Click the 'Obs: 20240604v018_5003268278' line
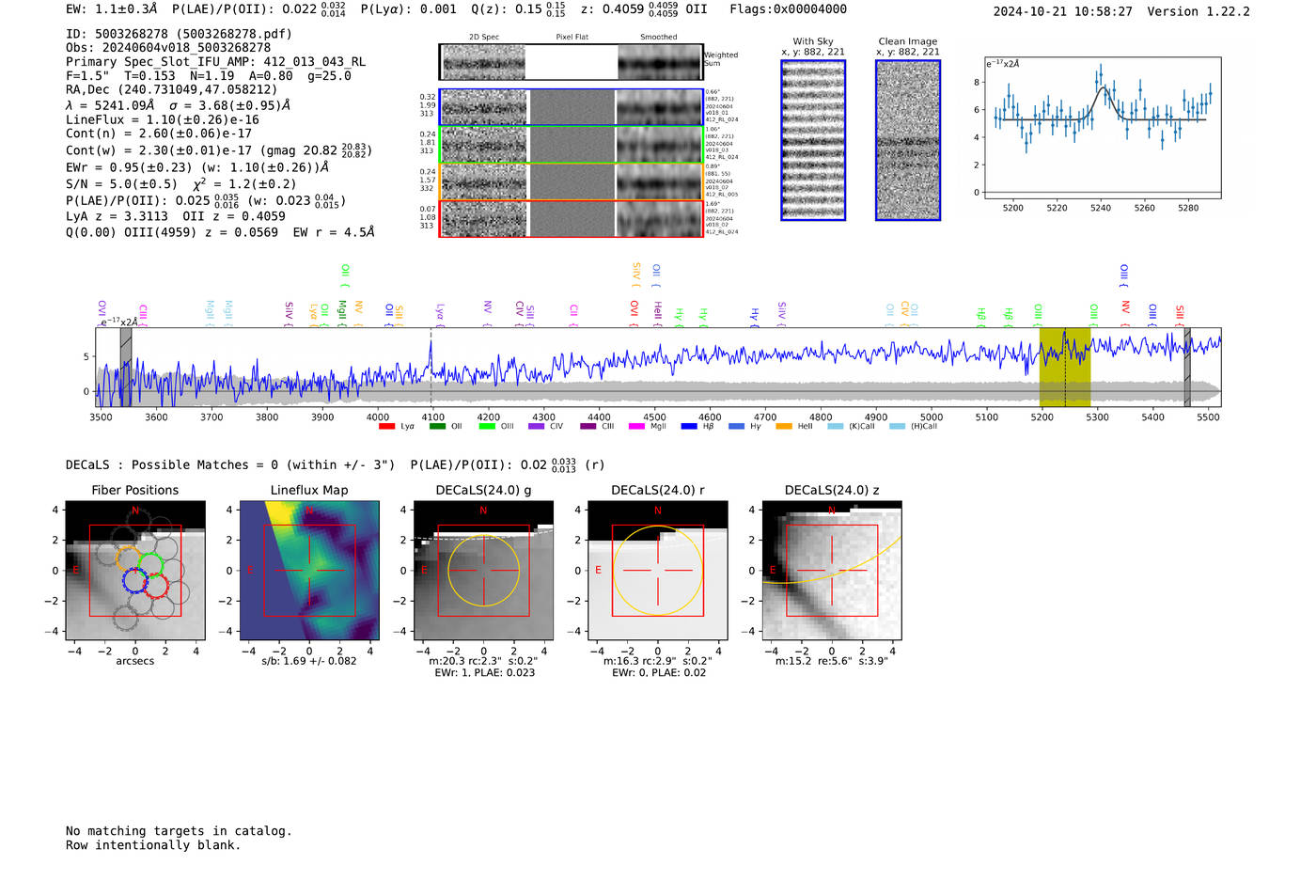Viewport: 1316px width, 896px height. pyautogui.click(x=168, y=48)
